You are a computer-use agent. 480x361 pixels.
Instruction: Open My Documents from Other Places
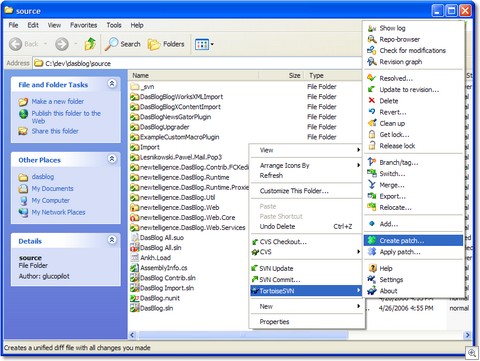tap(52, 188)
